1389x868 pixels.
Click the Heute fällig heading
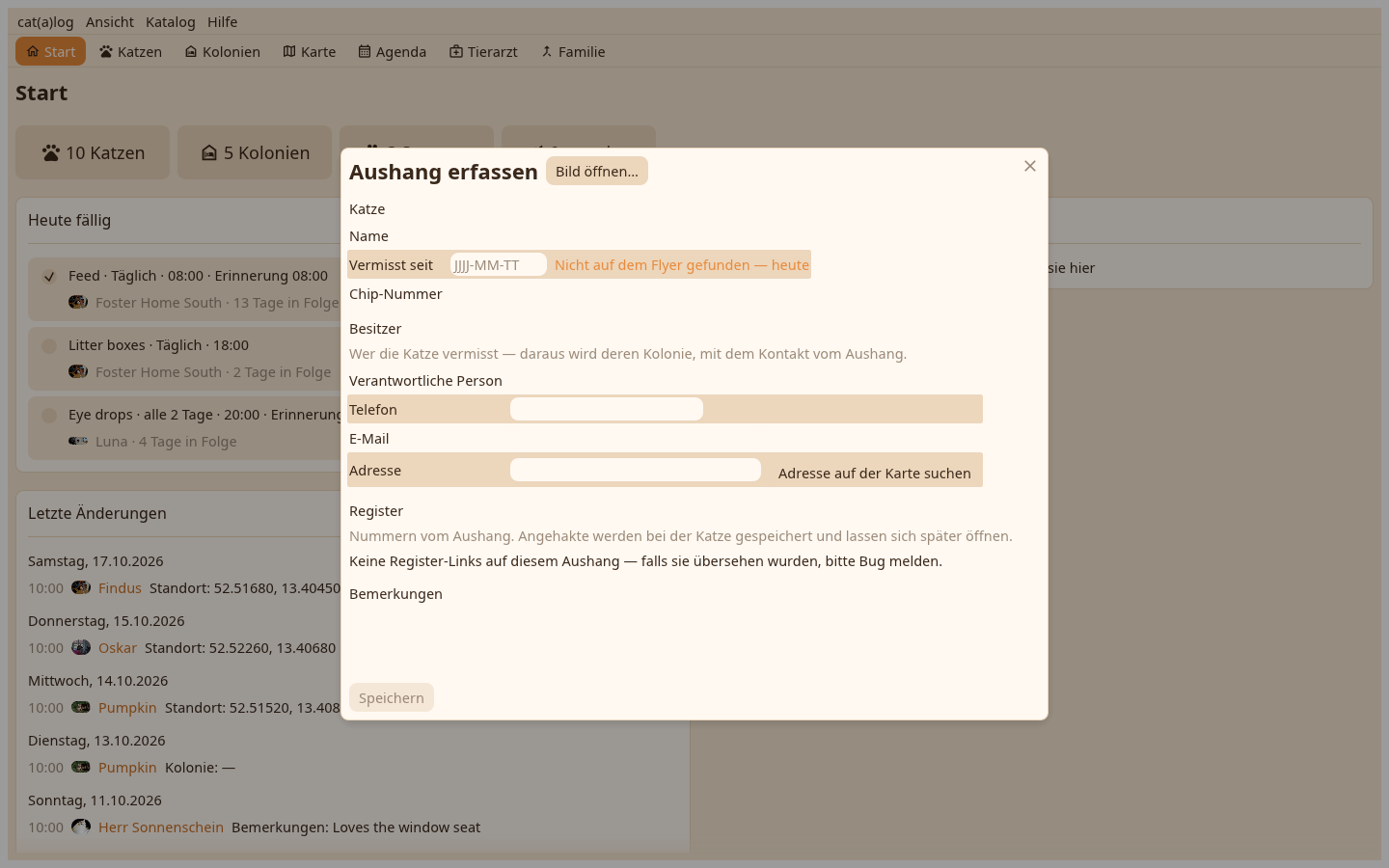tap(69, 220)
